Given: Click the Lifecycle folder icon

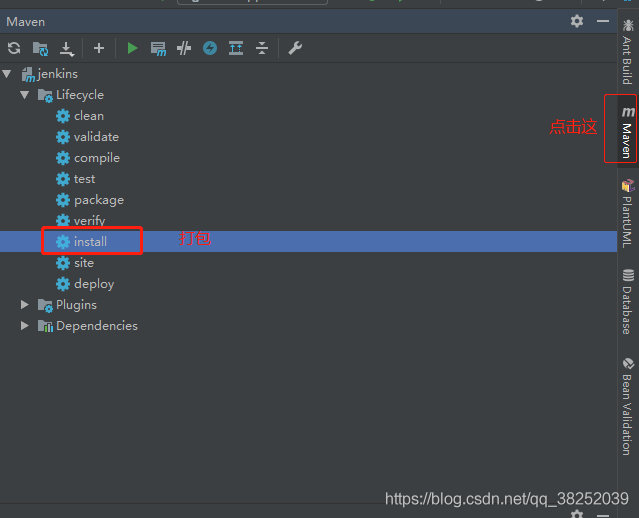Looking at the screenshot, I should (x=45, y=95).
